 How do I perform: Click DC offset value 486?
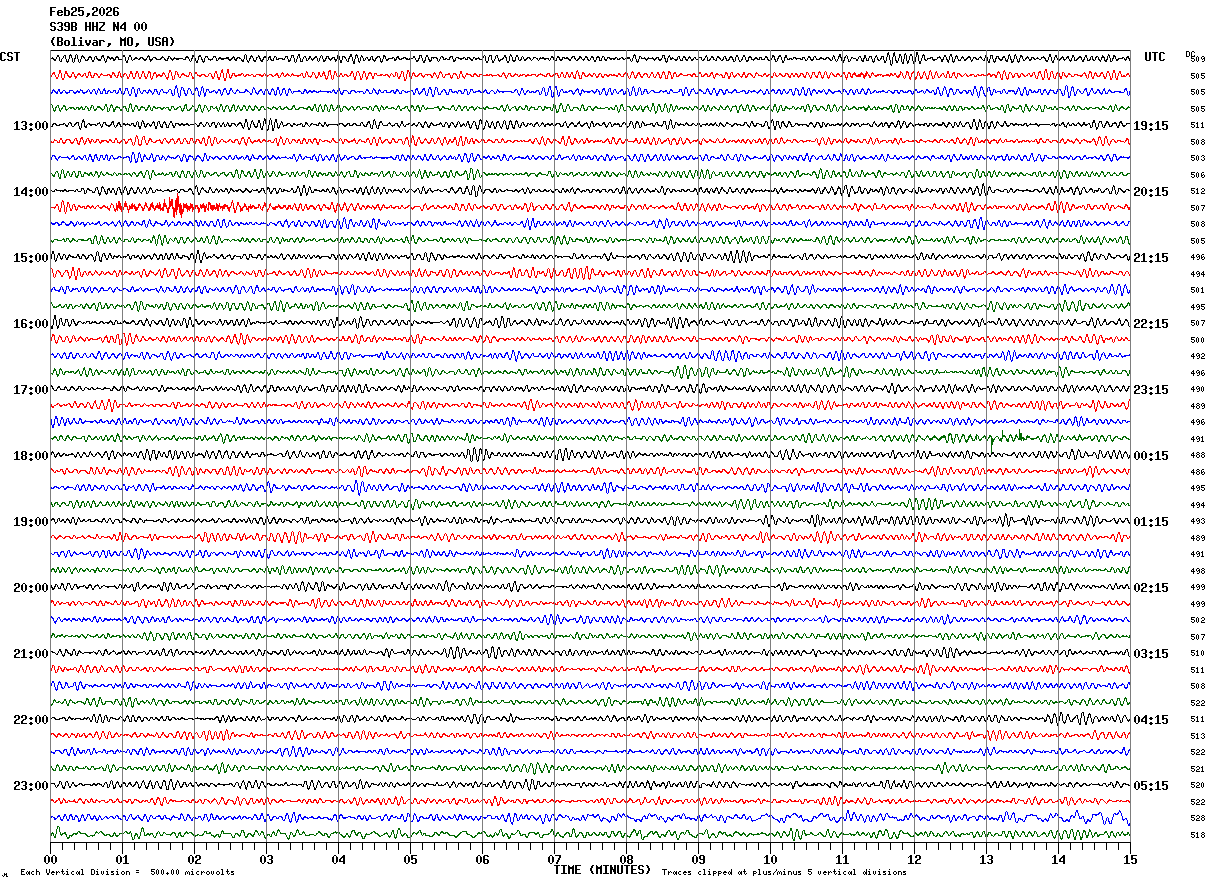point(1197,472)
